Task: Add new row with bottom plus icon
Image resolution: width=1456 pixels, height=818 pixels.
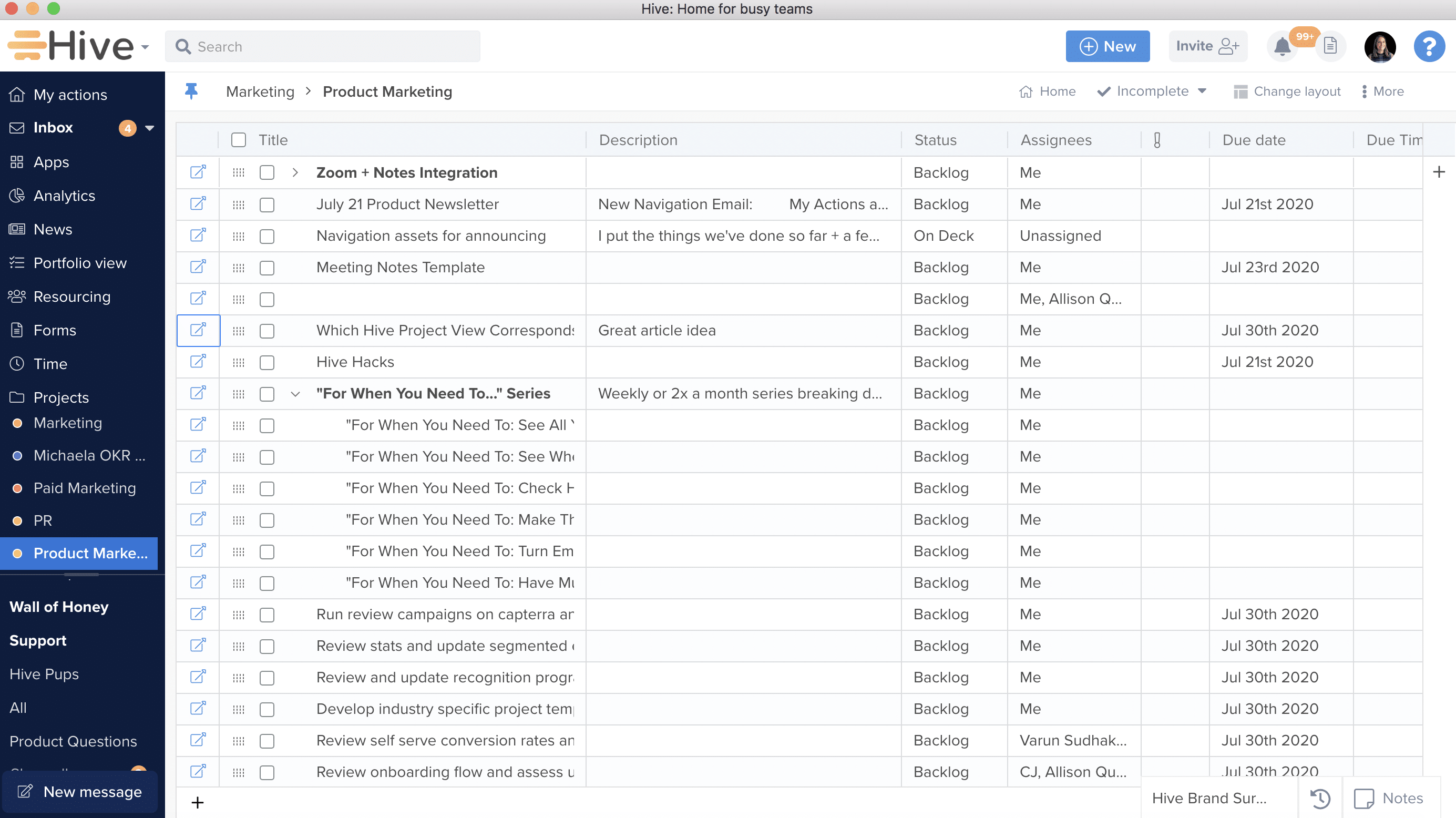Action: (197, 802)
